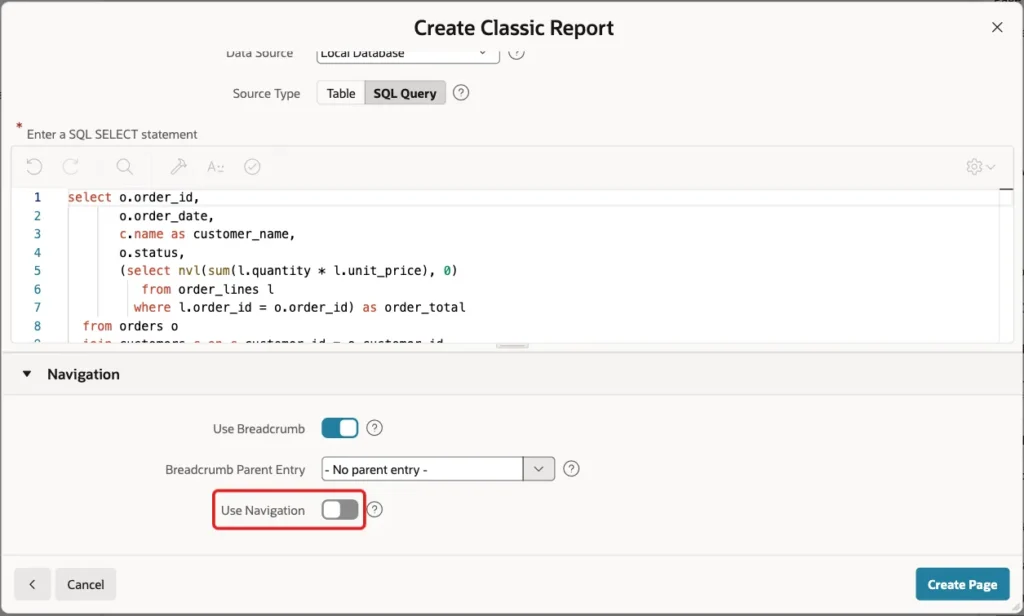Grab the editor resize handle below code
1024x616 pixels.
tap(512, 345)
